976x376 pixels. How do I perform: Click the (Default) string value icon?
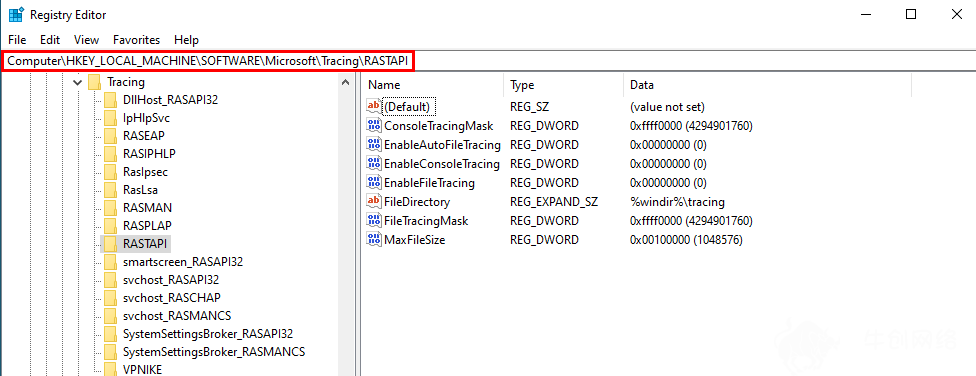[x=373, y=106]
